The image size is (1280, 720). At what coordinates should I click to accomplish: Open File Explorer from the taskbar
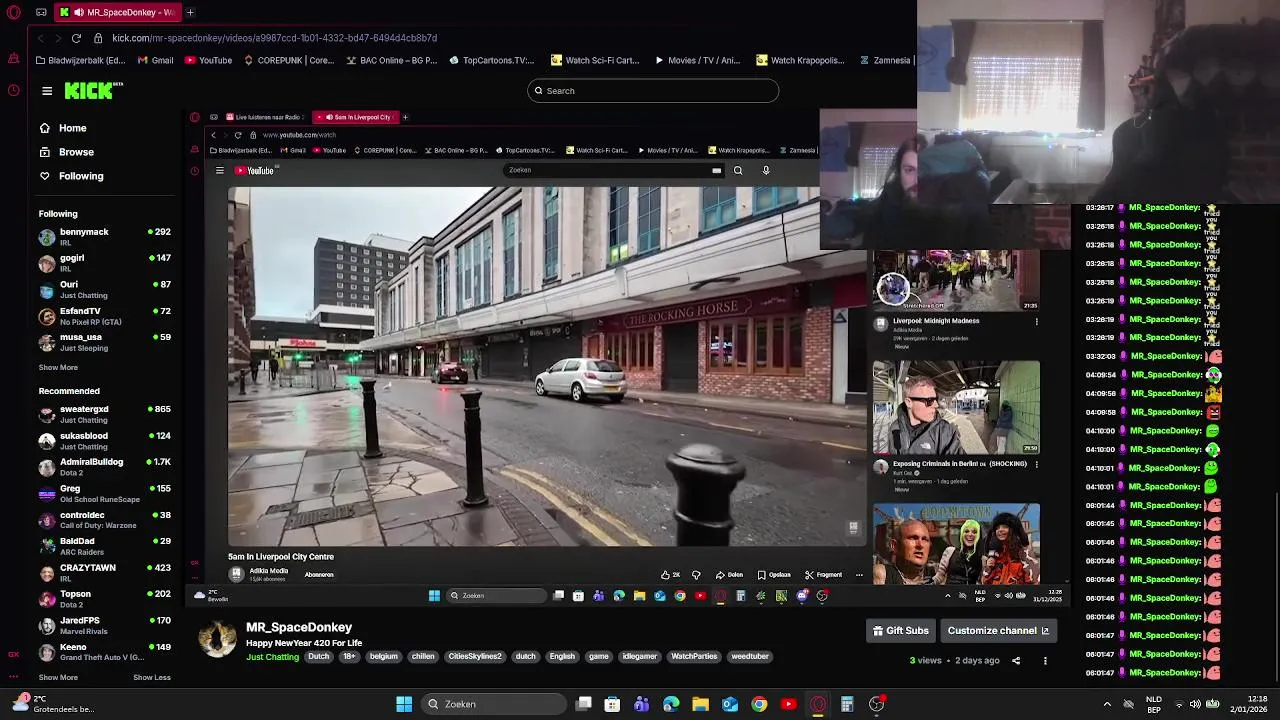[700, 704]
